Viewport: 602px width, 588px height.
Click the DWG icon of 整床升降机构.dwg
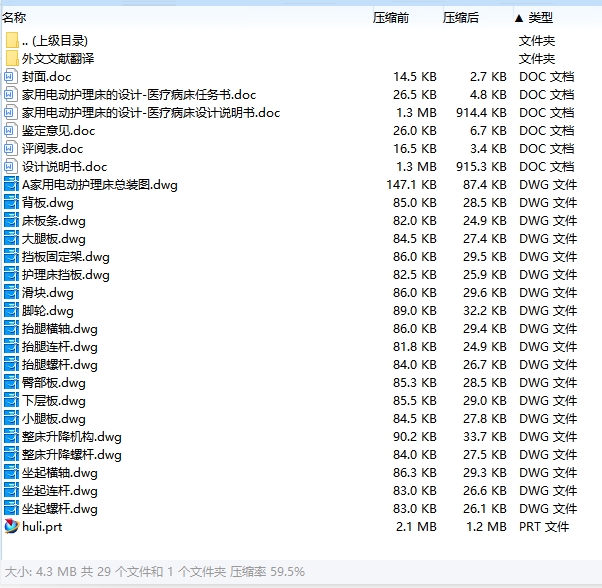pos(11,436)
